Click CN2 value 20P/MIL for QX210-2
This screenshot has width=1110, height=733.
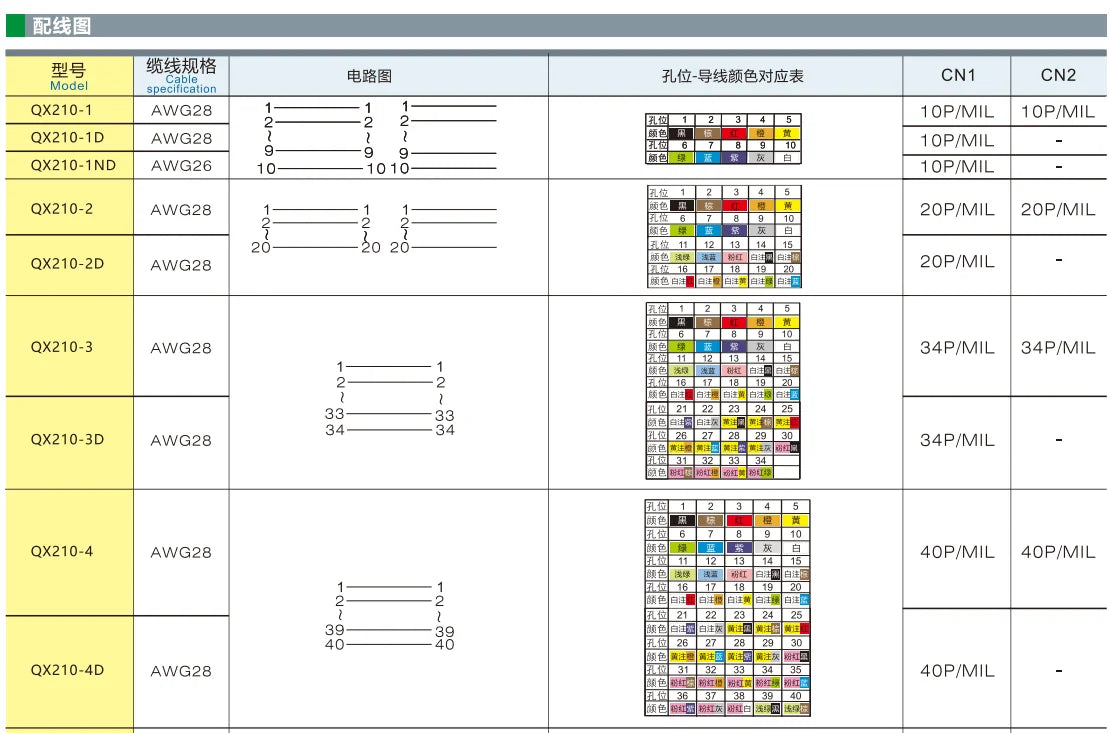click(1058, 210)
